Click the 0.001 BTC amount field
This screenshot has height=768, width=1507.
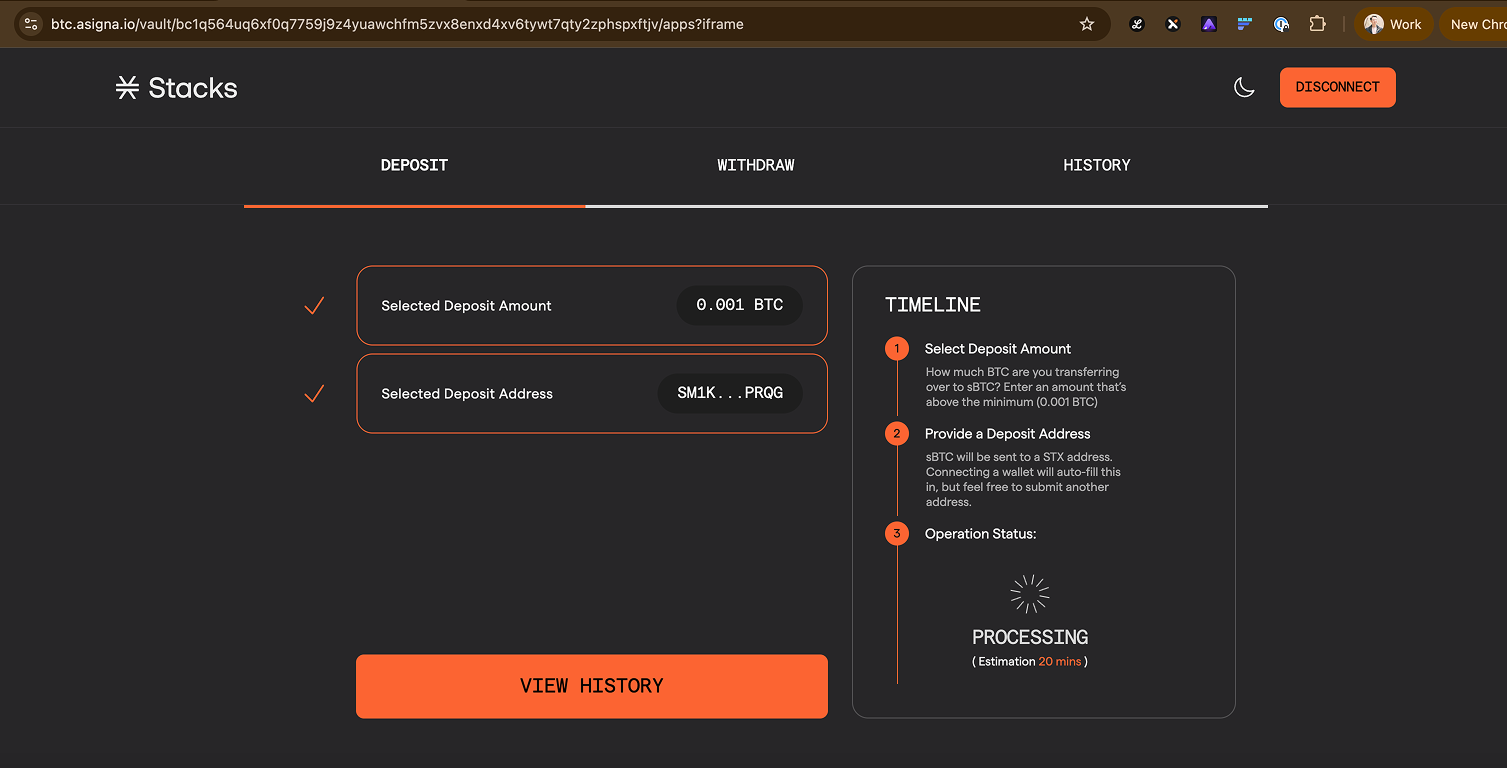point(739,305)
